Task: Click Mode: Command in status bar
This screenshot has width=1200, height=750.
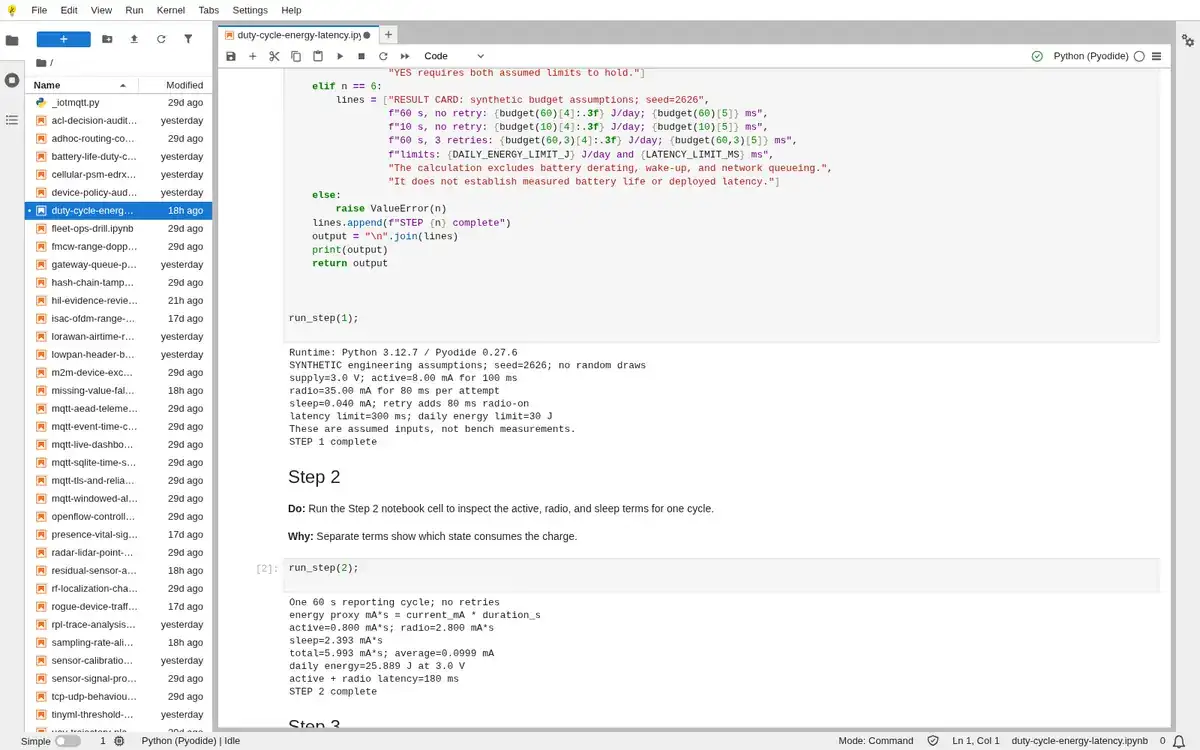Action: point(875,741)
